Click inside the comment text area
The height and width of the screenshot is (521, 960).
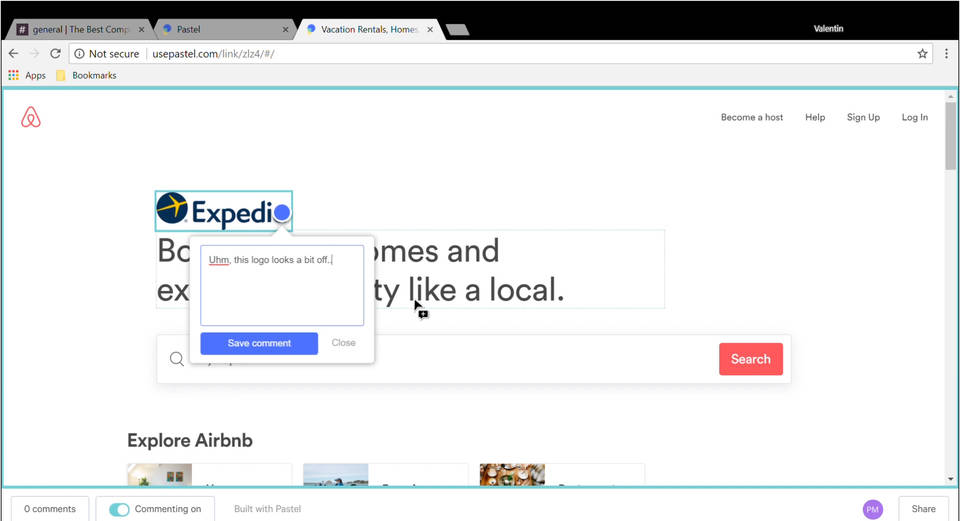point(282,290)
